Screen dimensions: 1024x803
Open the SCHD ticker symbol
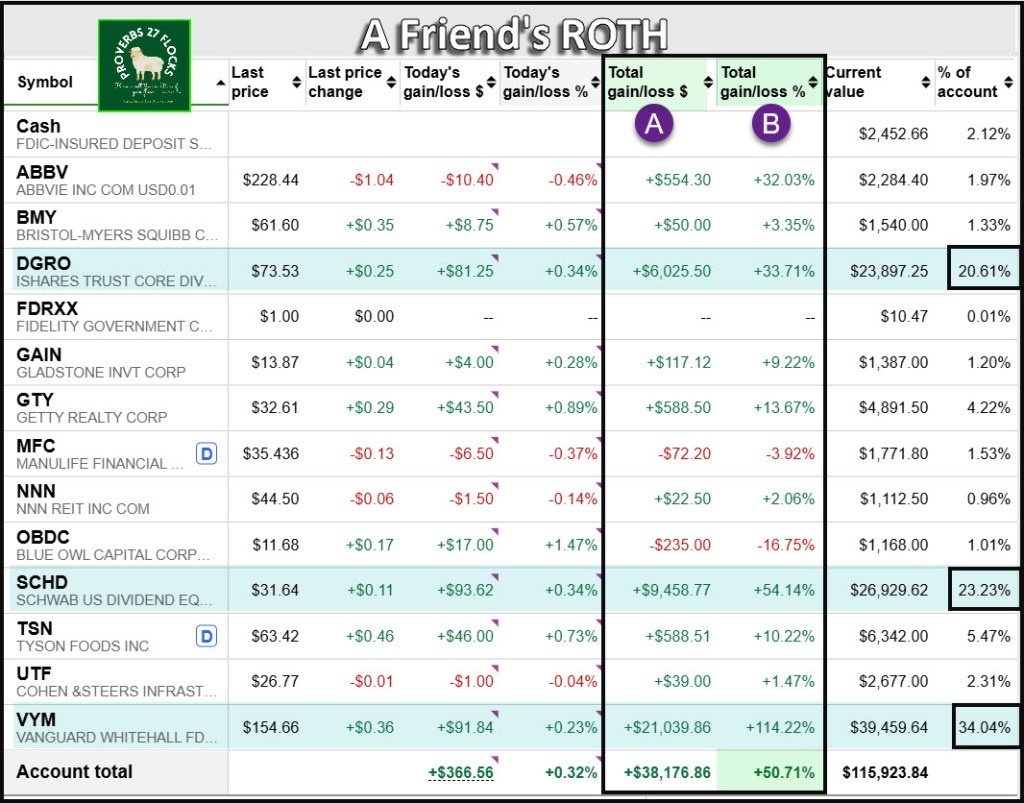click(x=42, y=582)
